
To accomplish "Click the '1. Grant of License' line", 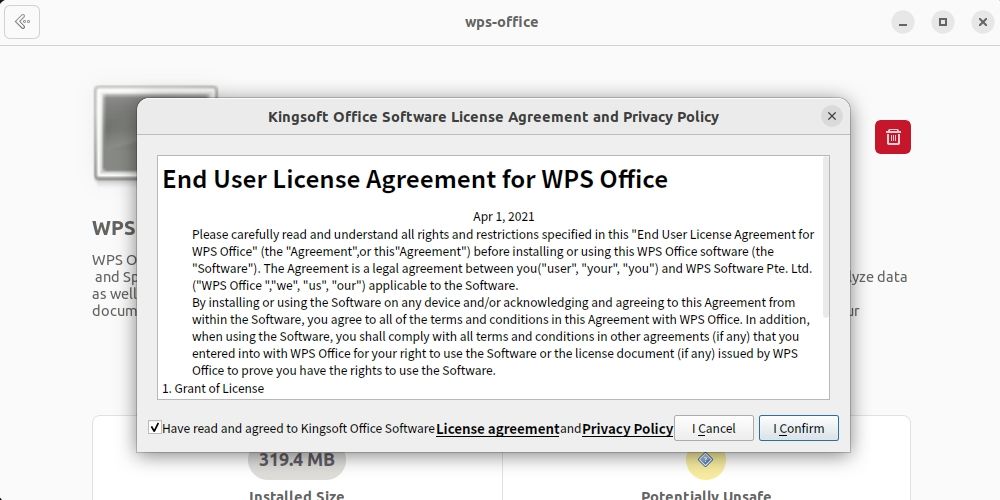I will (213, 388).
